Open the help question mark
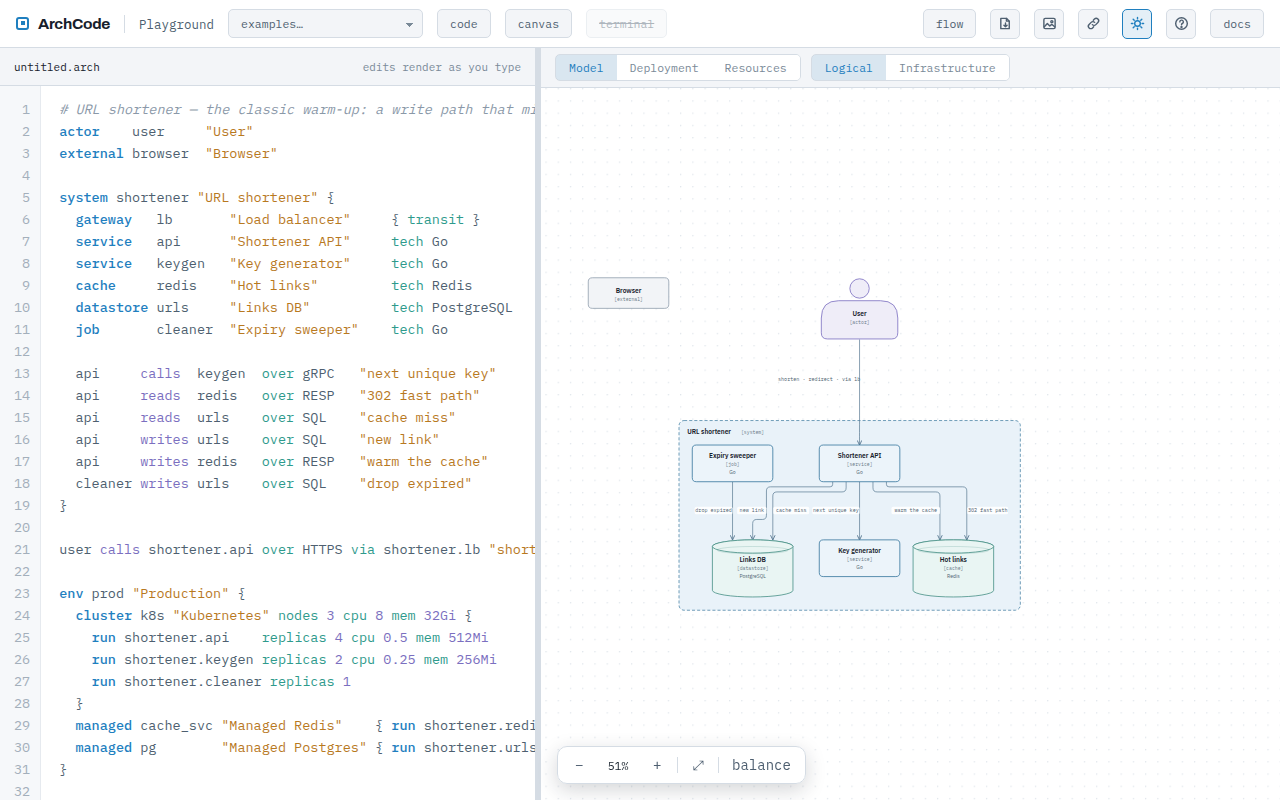Image resolution: width=1280 pixels, height=800 pixels. [x=1181, y=24]
